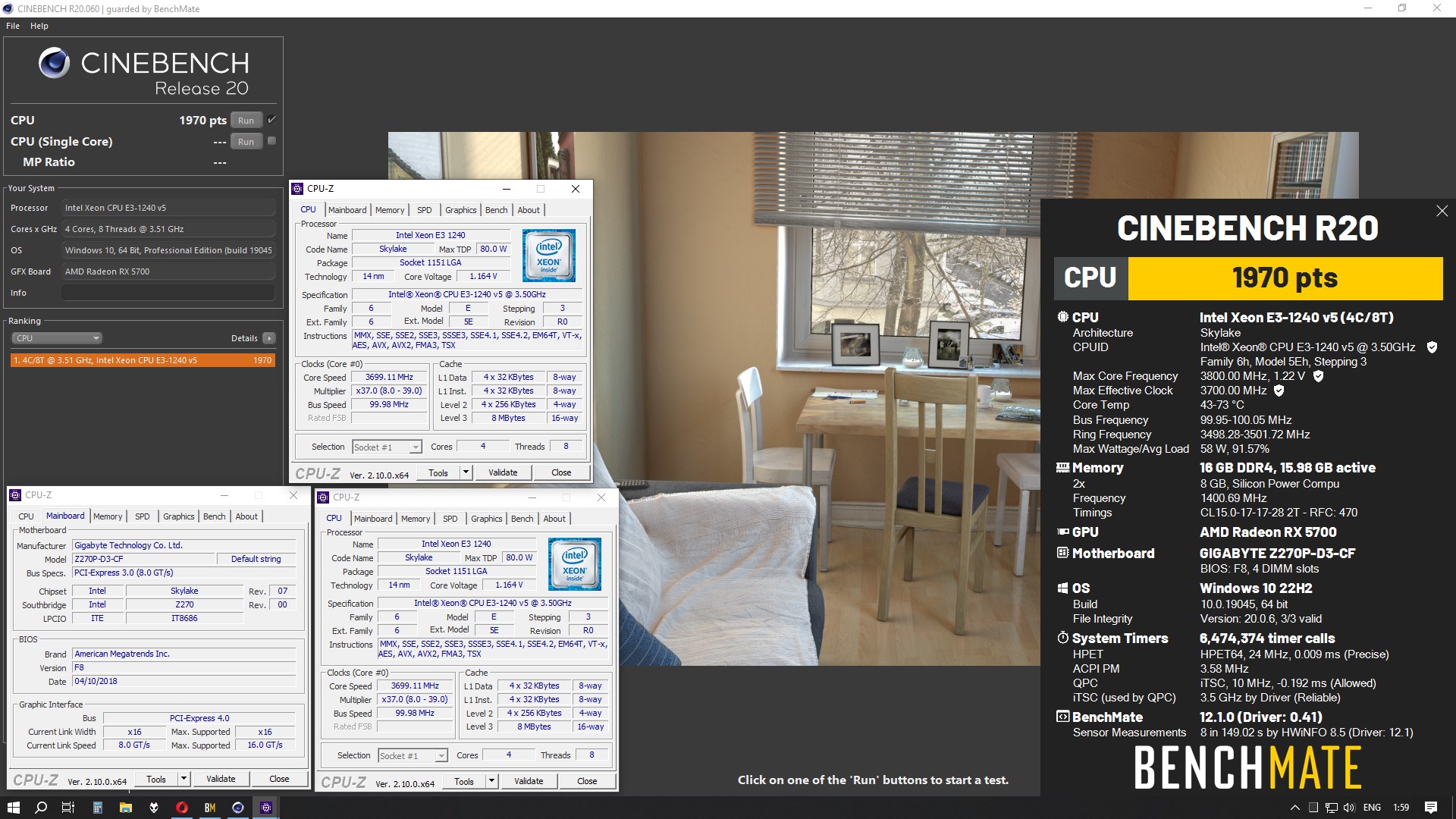Switch to BenchMate BM taskbar icon
1456x819 pixels.
[210, 808]
